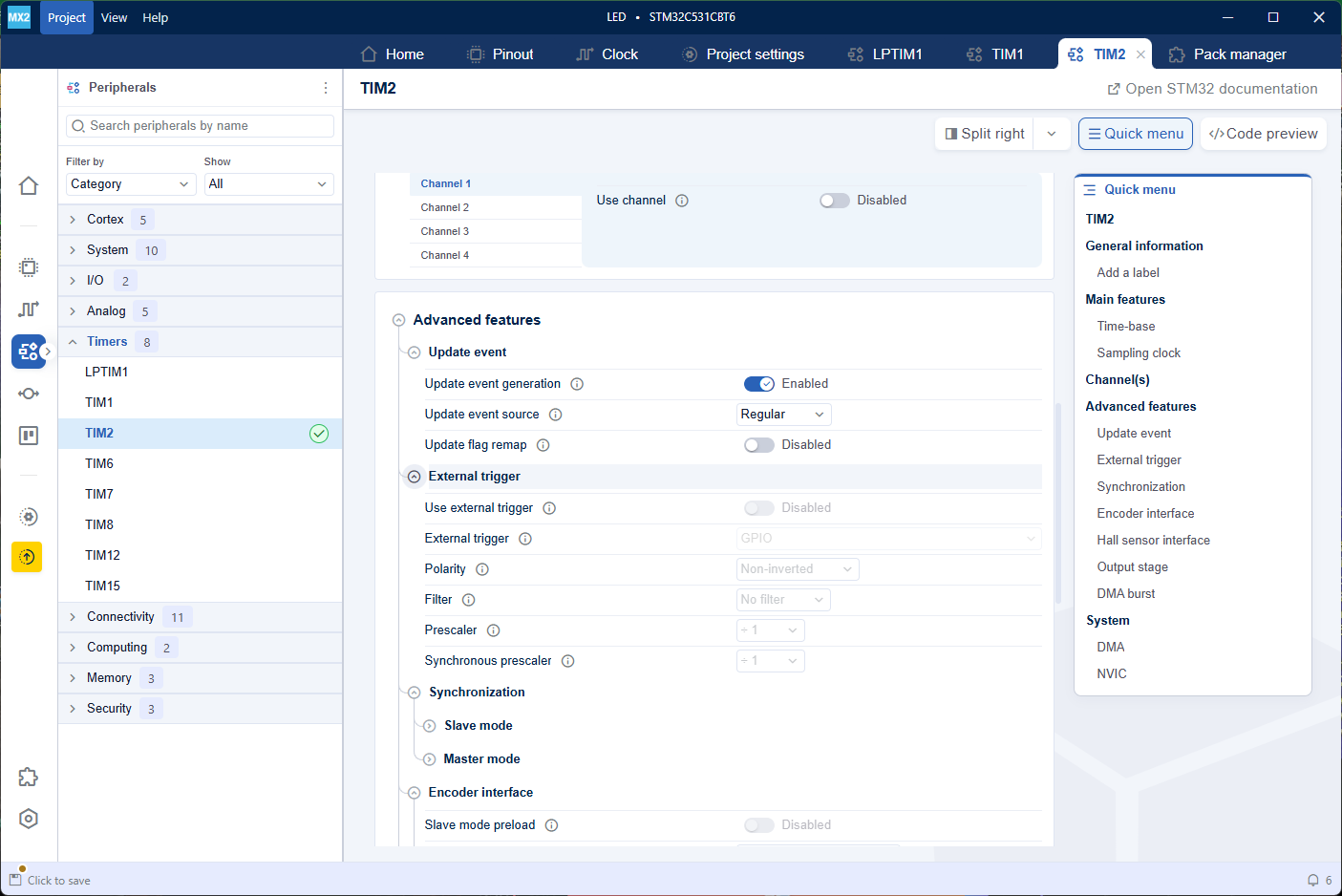Click the yellow update arrow icon
Screen dimensions: 1342x896
point(27,557)
